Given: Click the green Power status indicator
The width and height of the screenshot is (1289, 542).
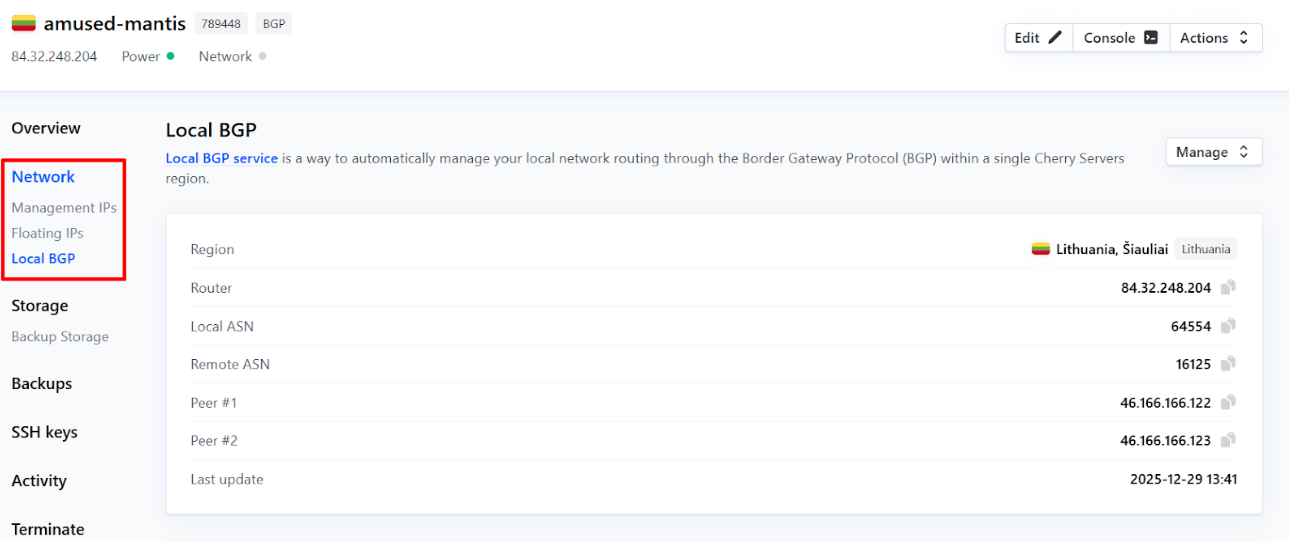Looking at the screenshot, I should 170,56.
